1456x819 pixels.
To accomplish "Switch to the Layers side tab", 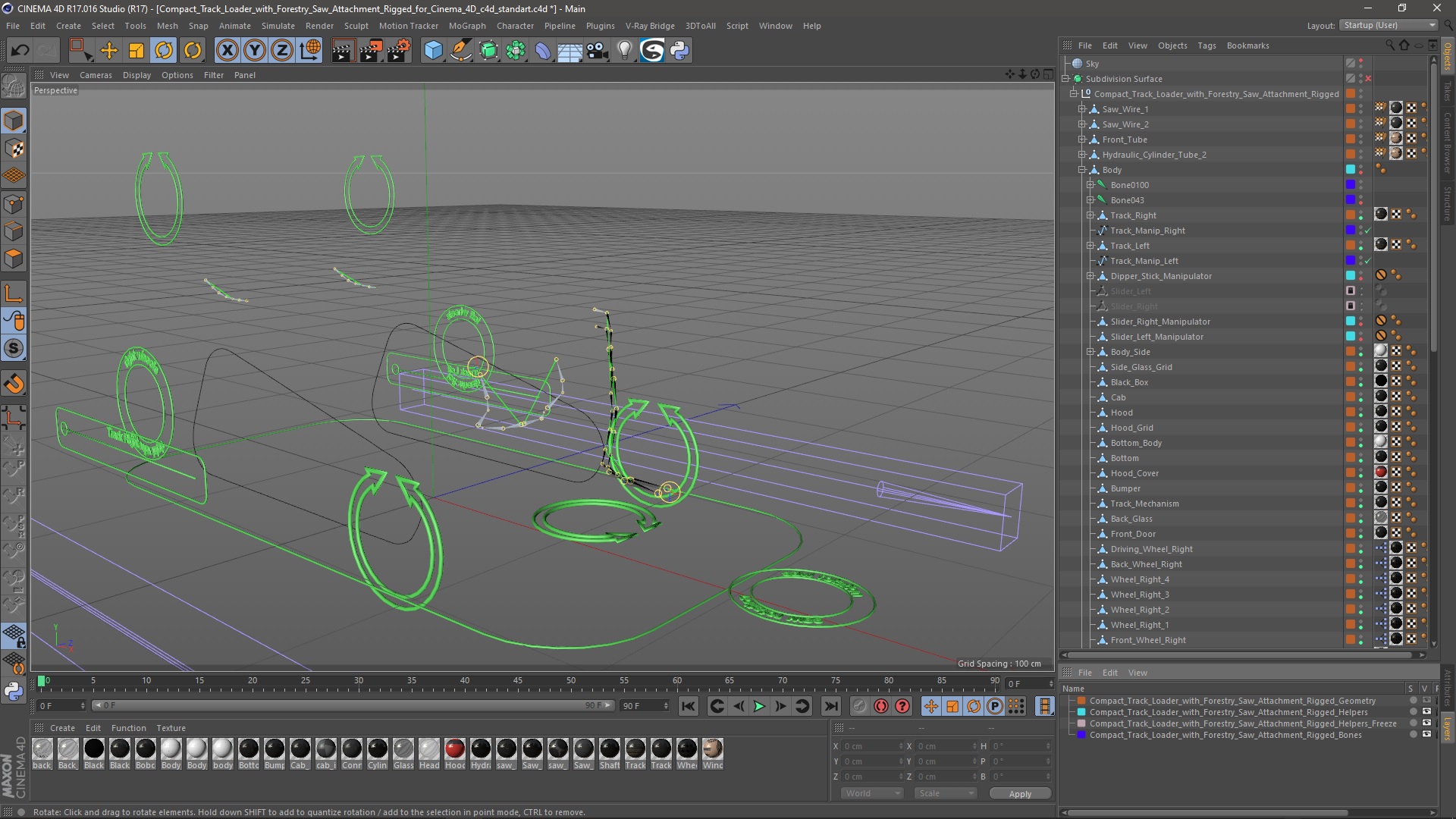I will pyautogui.click(x=1448, y=728).
